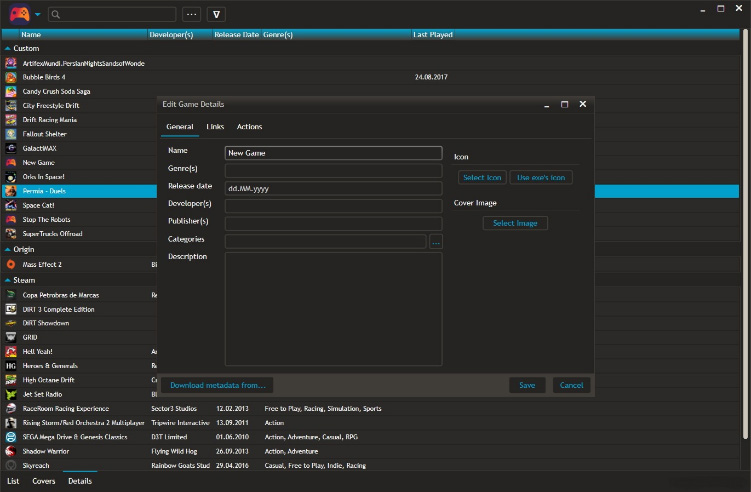The height and width of the screenshot is (492, 751).
Task: Select the ArtifexMundi.PersianNightsSandsofWonde row
Action: [371, 63]
